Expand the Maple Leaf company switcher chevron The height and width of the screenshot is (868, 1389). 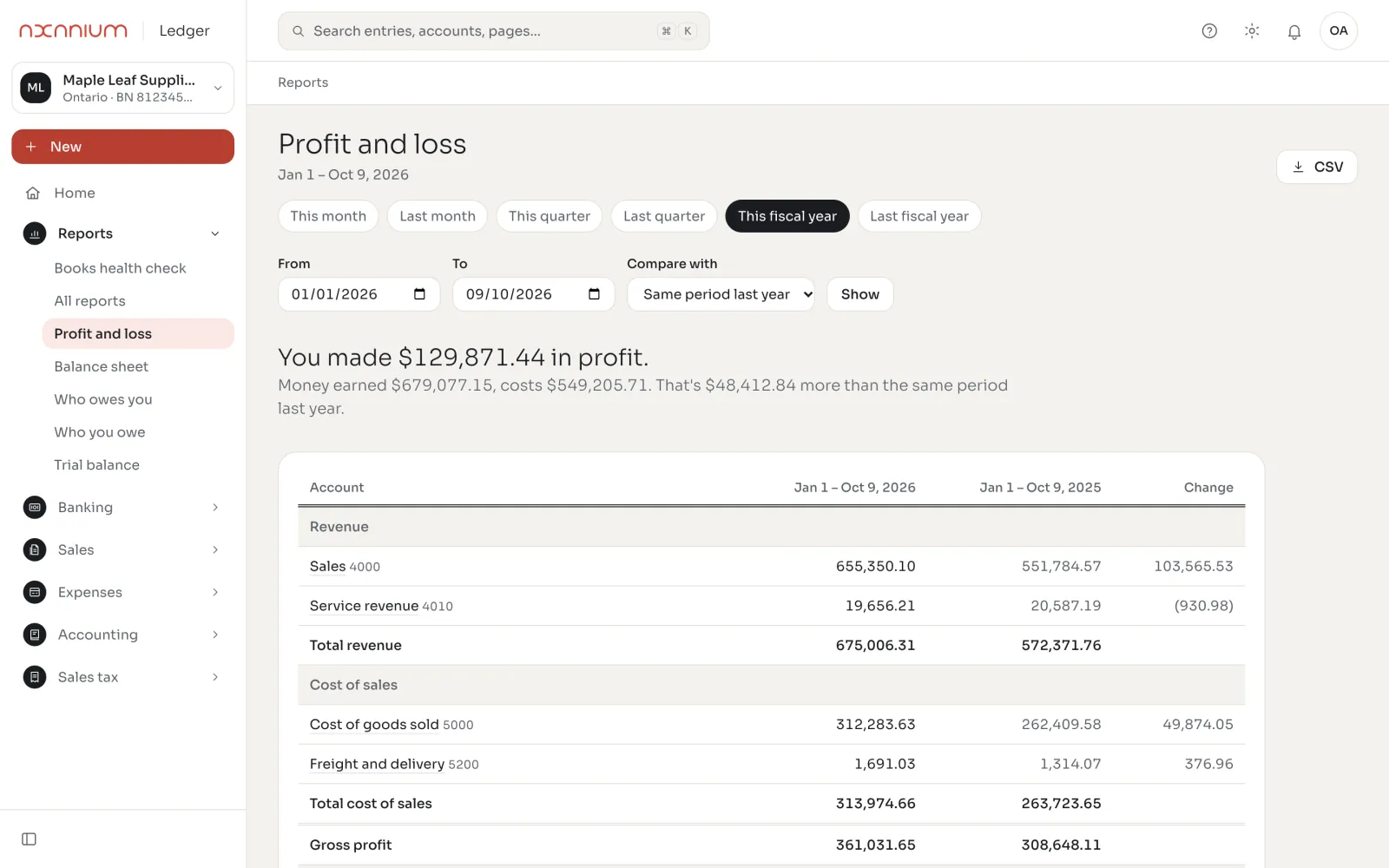(x=218, y=88)
